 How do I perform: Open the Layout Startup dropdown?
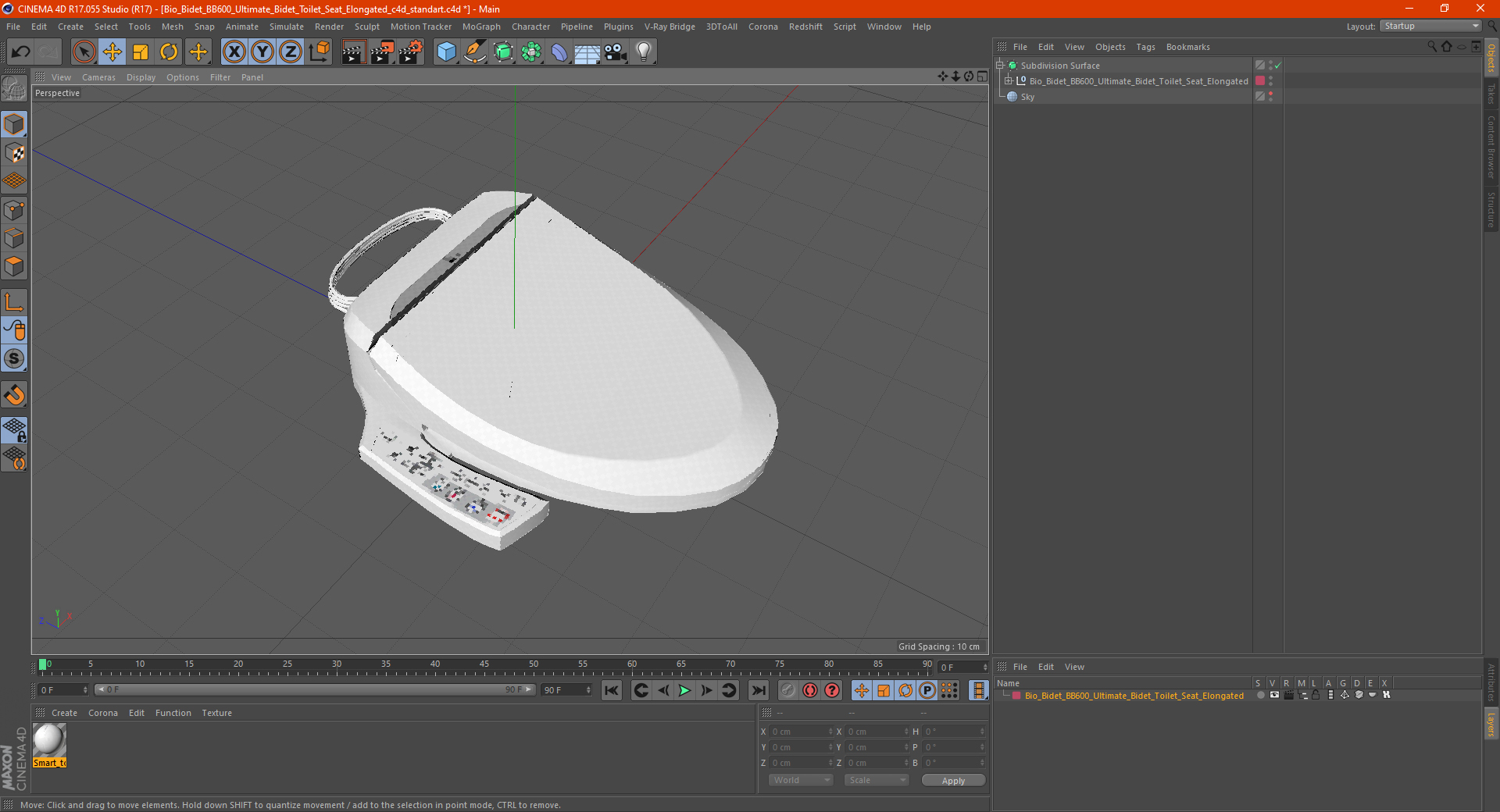coord(1430,26)
